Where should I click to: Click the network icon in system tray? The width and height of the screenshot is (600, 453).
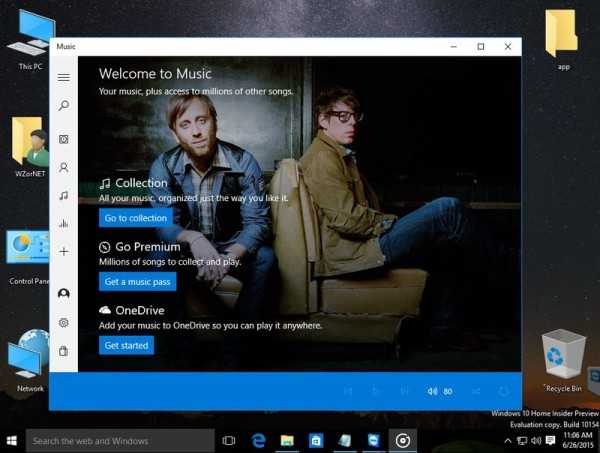pos(522,441)
